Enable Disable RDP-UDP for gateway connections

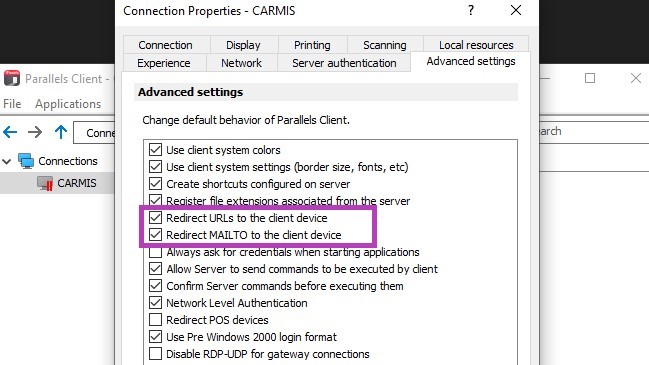click(x=155, y=354)
